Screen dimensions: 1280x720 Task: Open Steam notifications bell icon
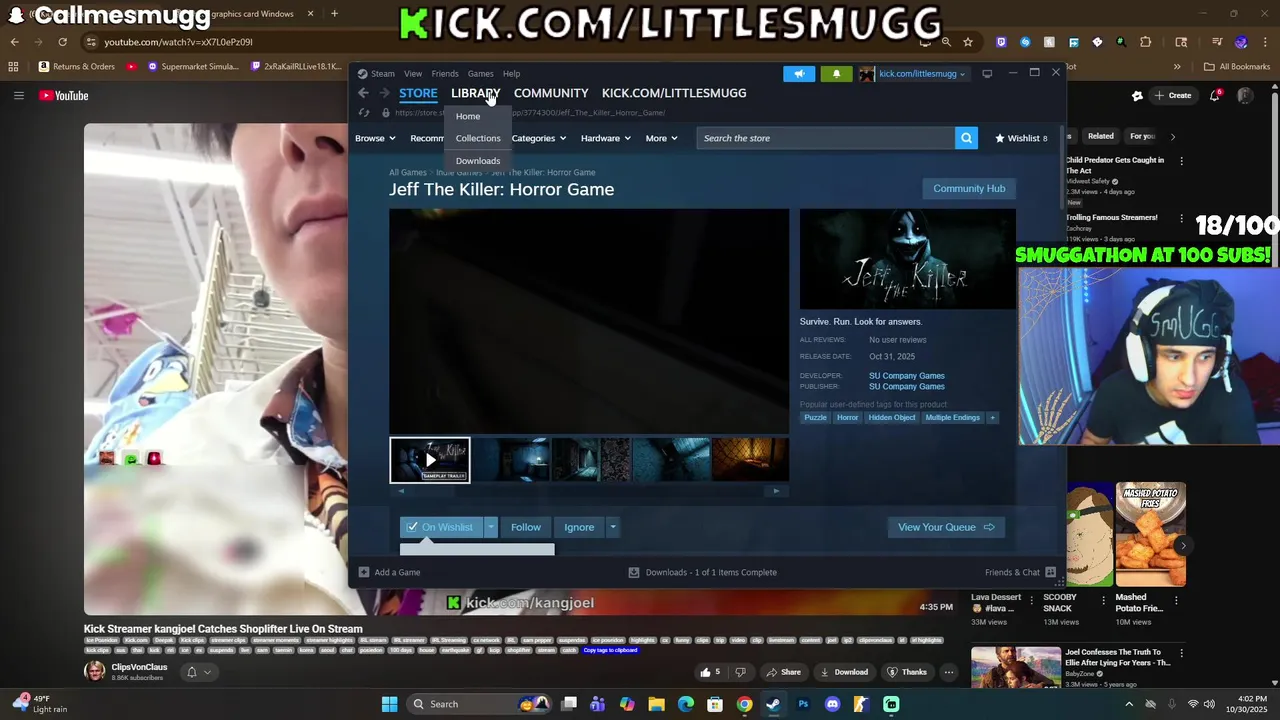(836, 73)
